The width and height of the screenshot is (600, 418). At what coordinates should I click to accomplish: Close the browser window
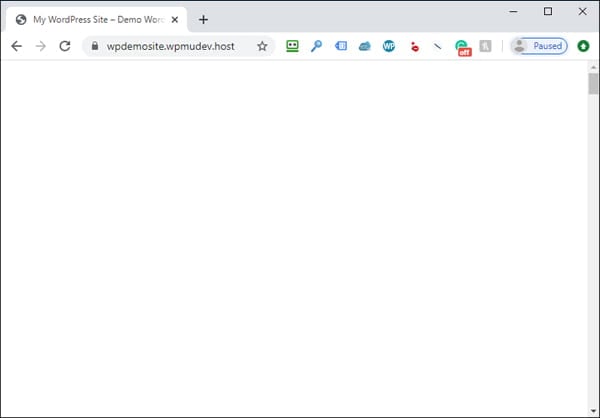[x=582, y=11]
